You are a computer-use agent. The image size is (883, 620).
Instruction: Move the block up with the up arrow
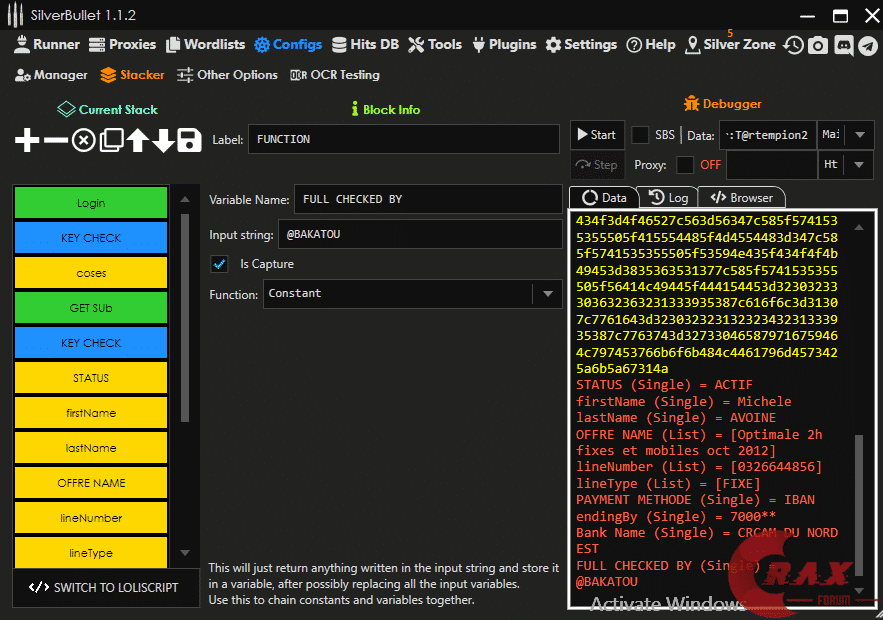(137, 140)
